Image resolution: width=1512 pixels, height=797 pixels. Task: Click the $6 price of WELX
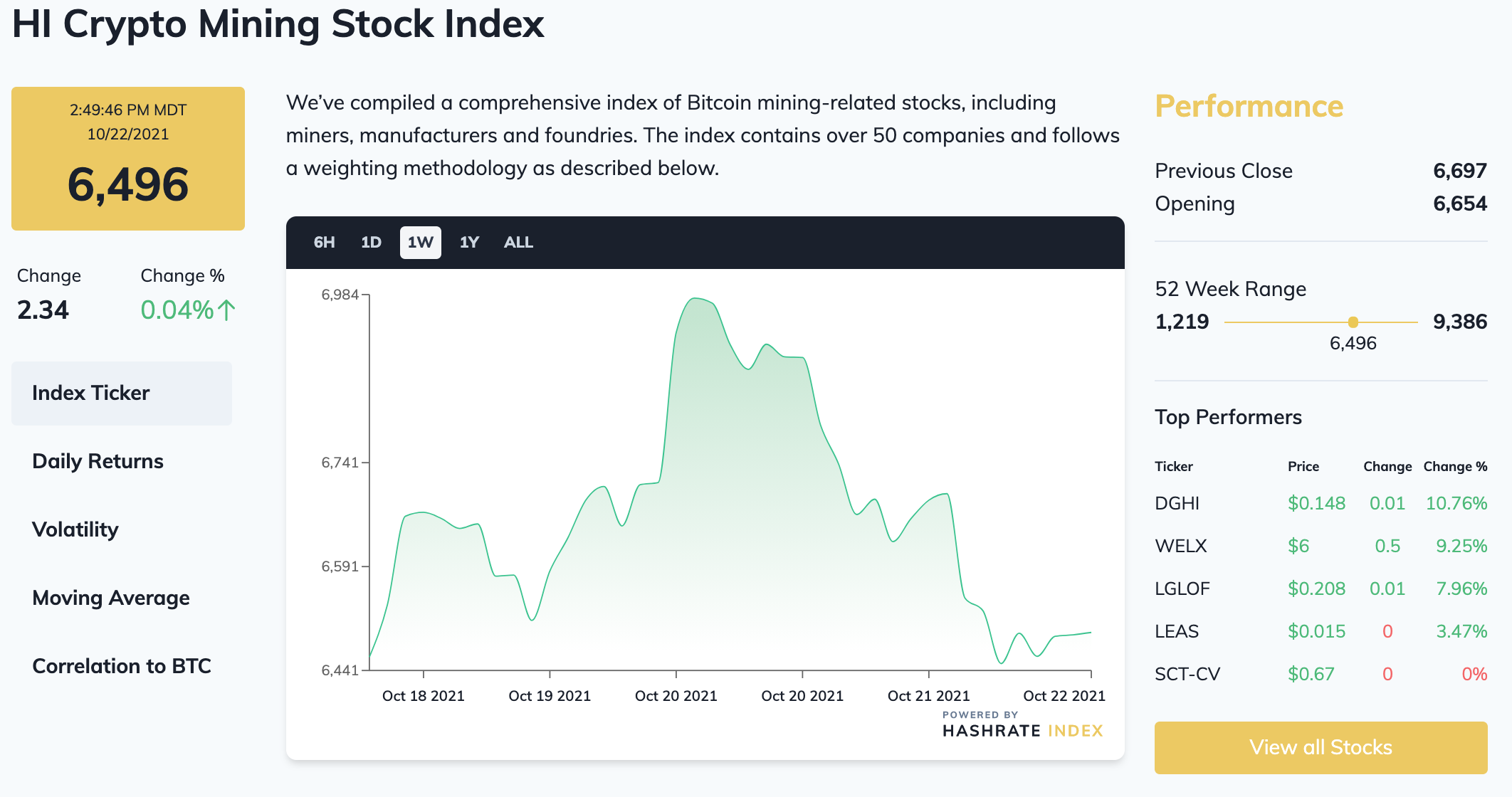[1298, 547]
